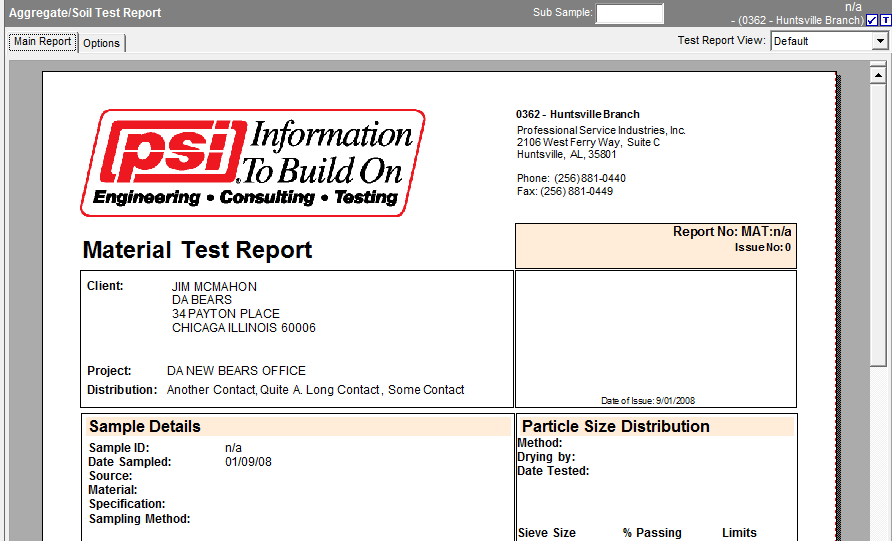Click the Date Sampled value 01/09/08

tap(248, 462)
